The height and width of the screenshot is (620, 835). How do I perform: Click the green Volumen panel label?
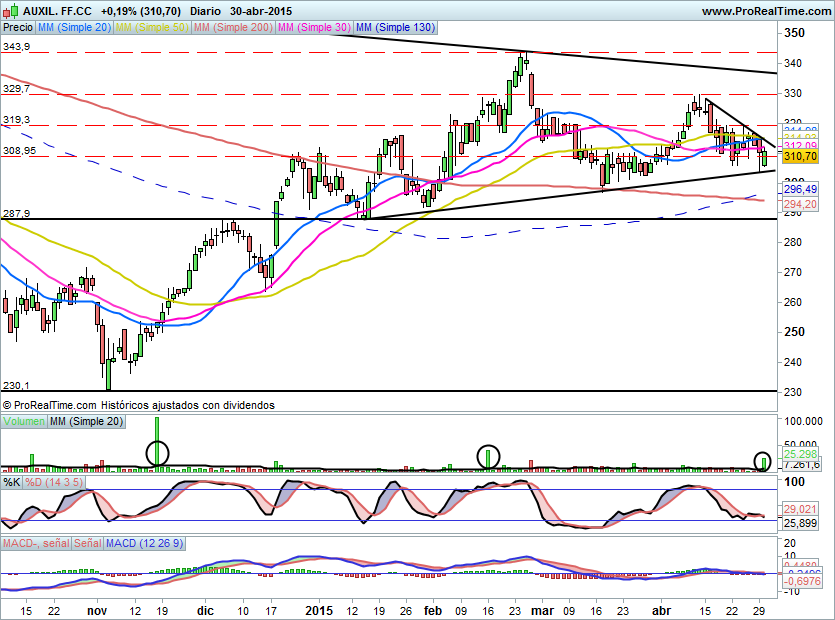(x=24, y=423)
